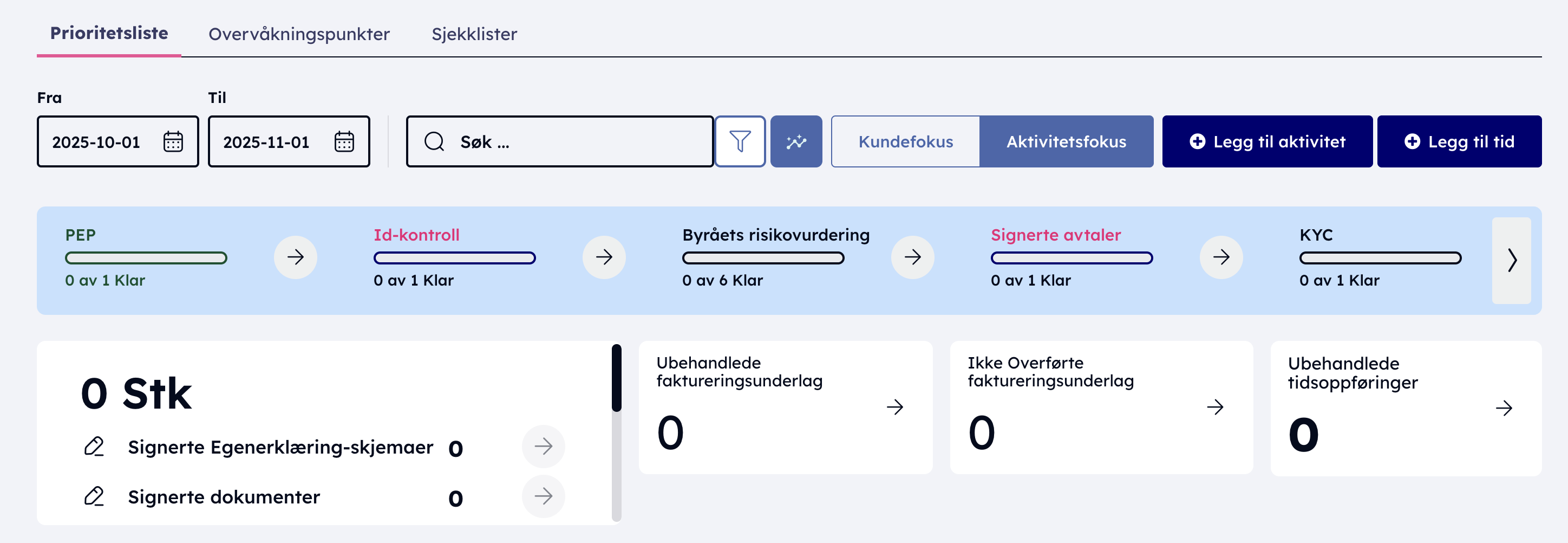This screenshot has height=543, width=1568.
Task: Click the funnel filter icon
Action: pyautogui.click(x=740, y=141)
